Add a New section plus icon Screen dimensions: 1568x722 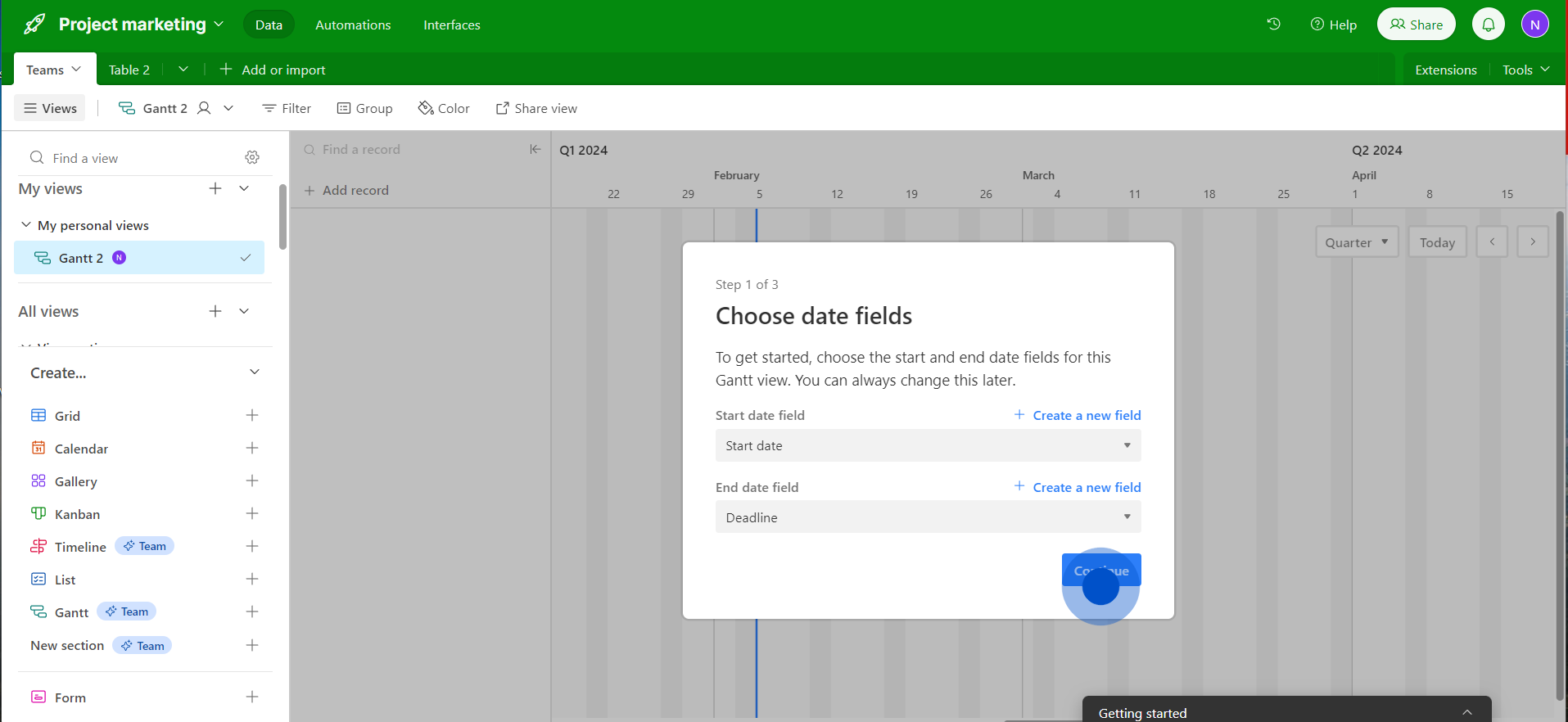[252, 645]
